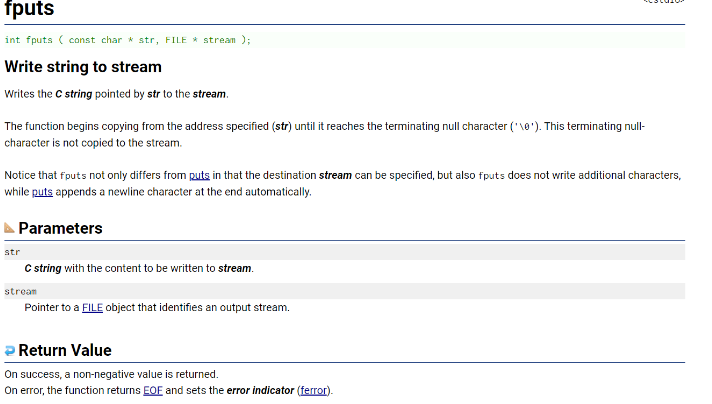
Task: Open the cstdio header link at top right
Action: (663, 2)
